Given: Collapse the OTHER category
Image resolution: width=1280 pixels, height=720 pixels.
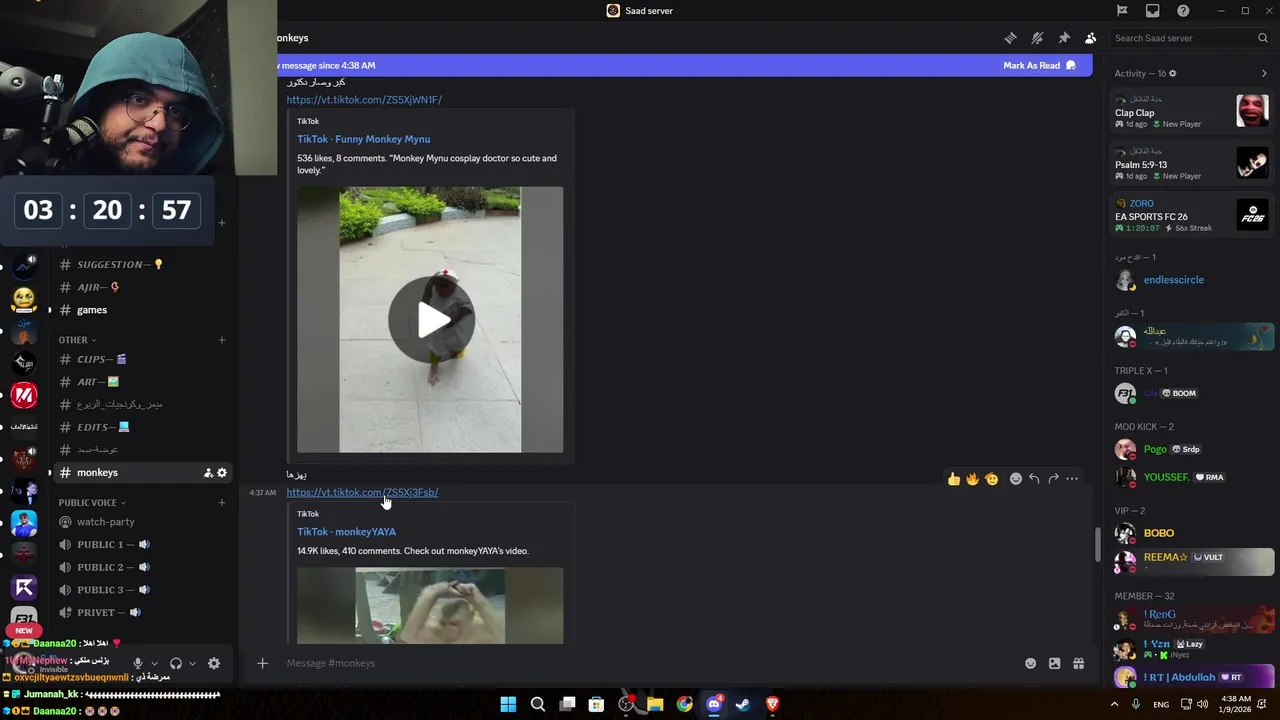Looking at the screenshot, I should 77,340.
